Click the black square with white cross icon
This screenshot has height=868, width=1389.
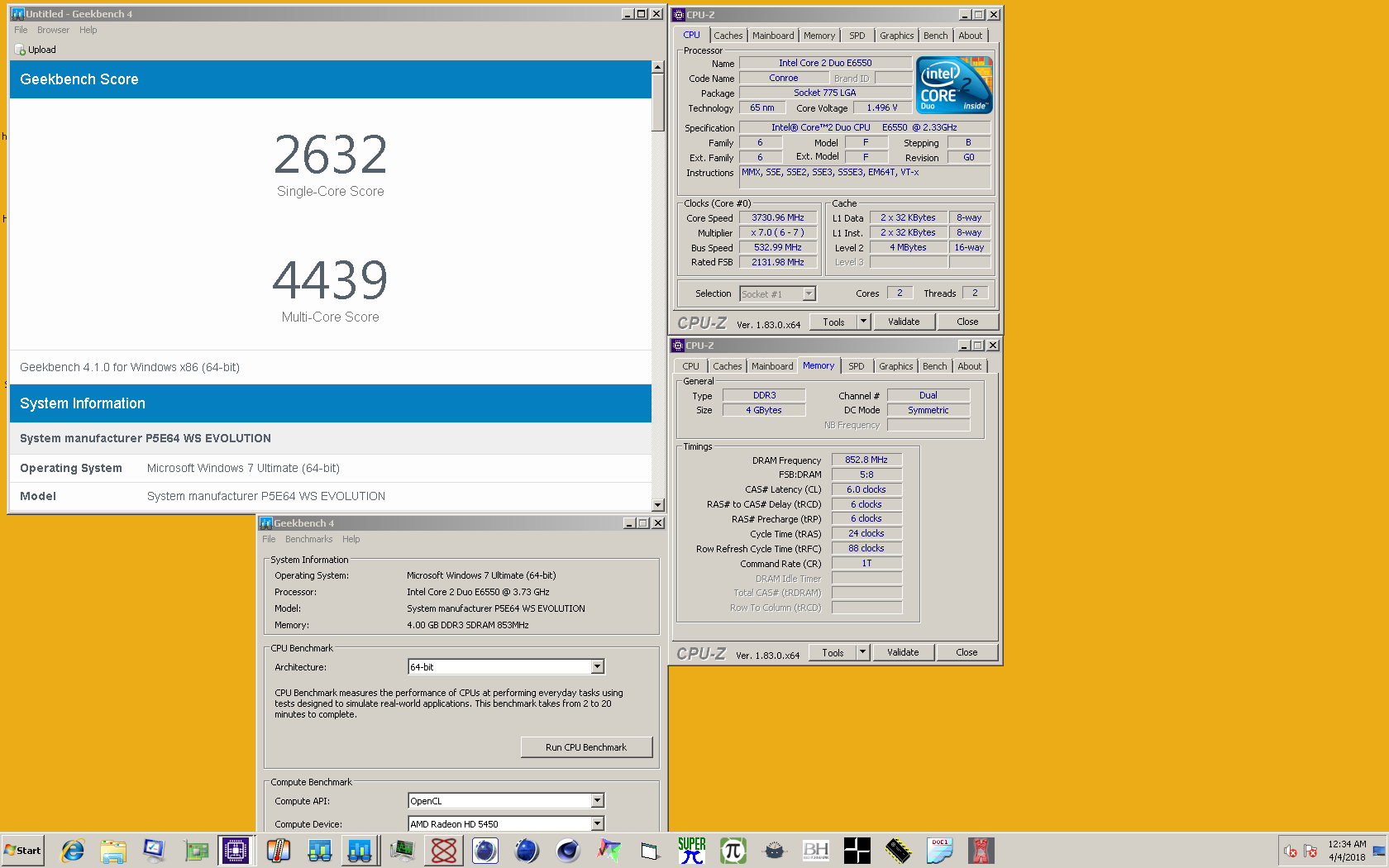pos(857,850)
